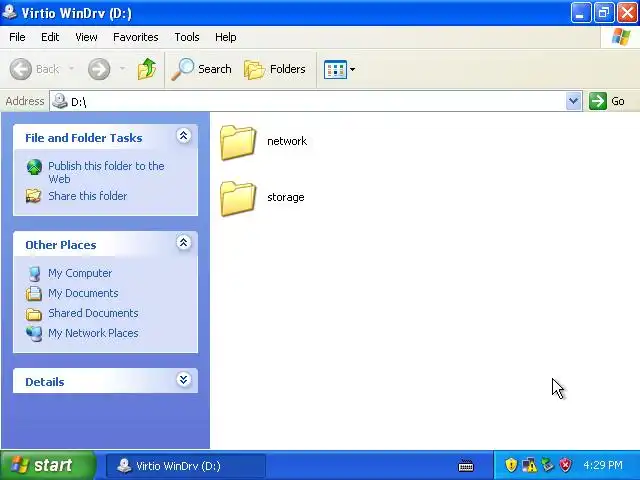Open the network folder icon
Screen dimensions: 640x480
pos(238,142)
